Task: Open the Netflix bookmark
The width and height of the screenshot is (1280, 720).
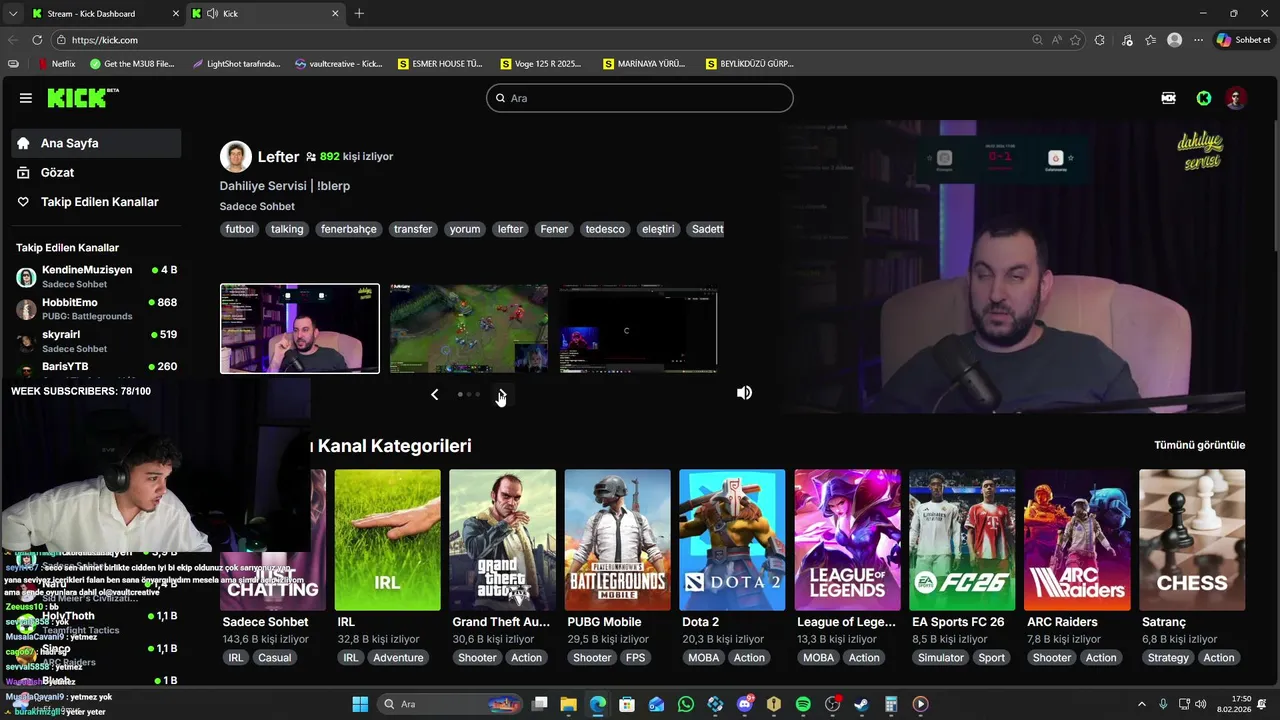Action: tap(56, 63)
